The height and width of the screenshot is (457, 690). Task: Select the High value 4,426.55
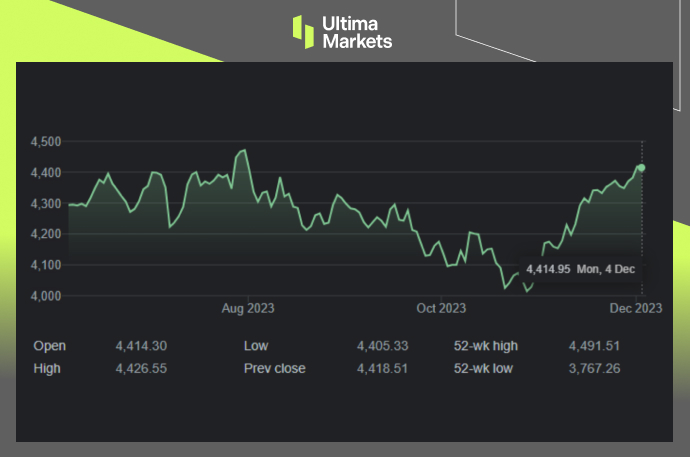click(x=141, y=368)
